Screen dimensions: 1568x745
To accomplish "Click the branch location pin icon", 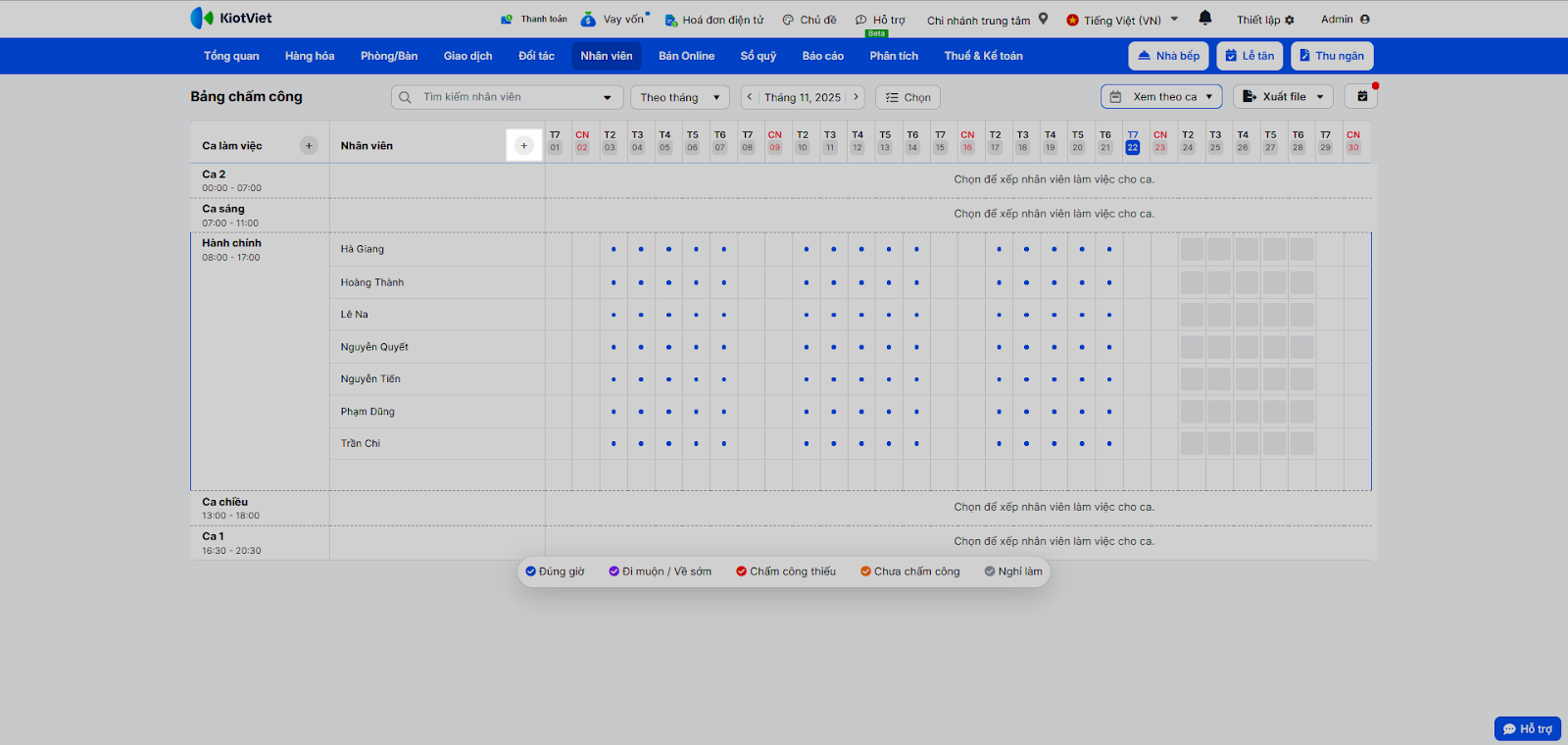I will pos(1044,19).
